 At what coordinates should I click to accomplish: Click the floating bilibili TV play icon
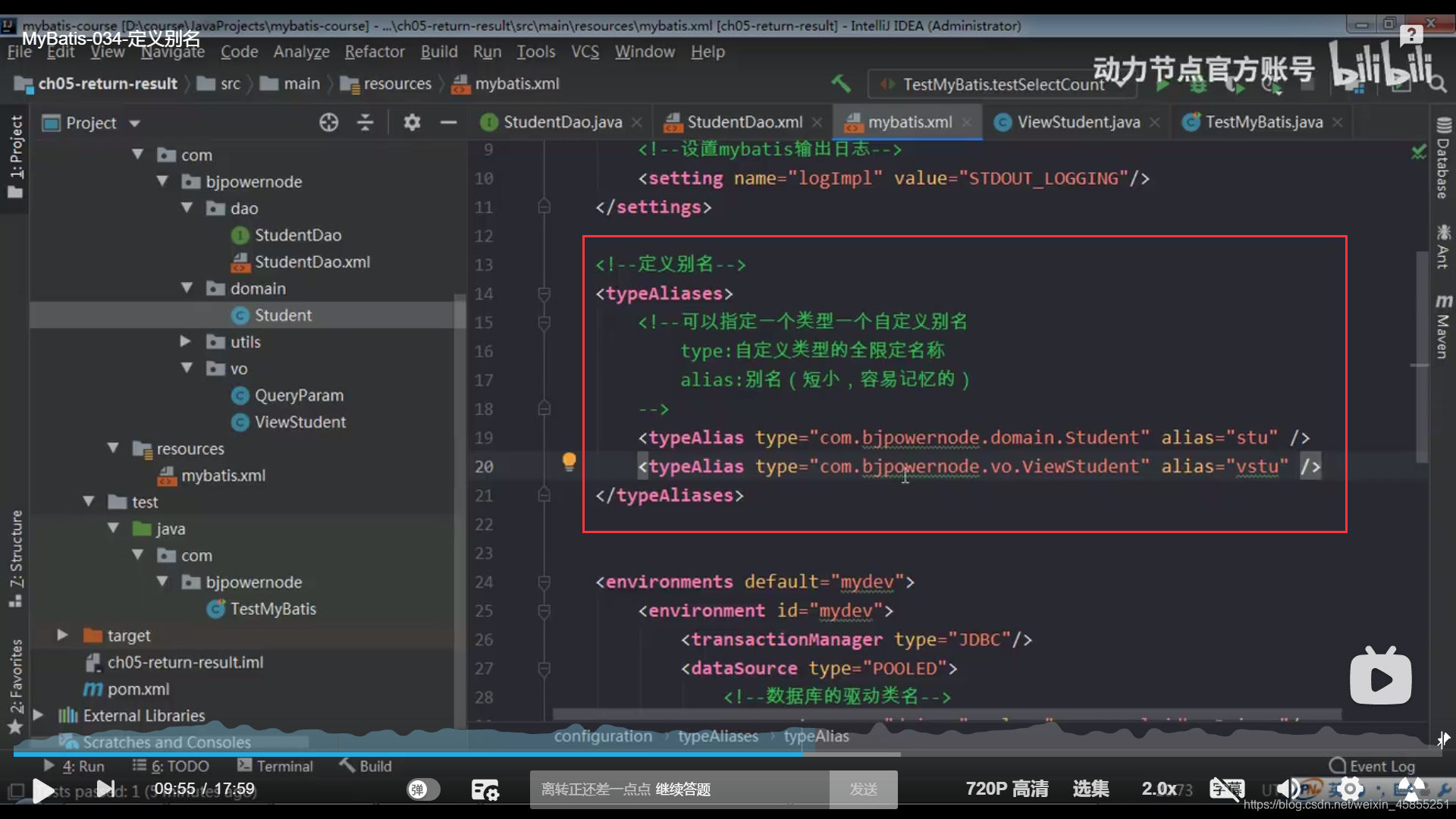[x=1380, y=676]
